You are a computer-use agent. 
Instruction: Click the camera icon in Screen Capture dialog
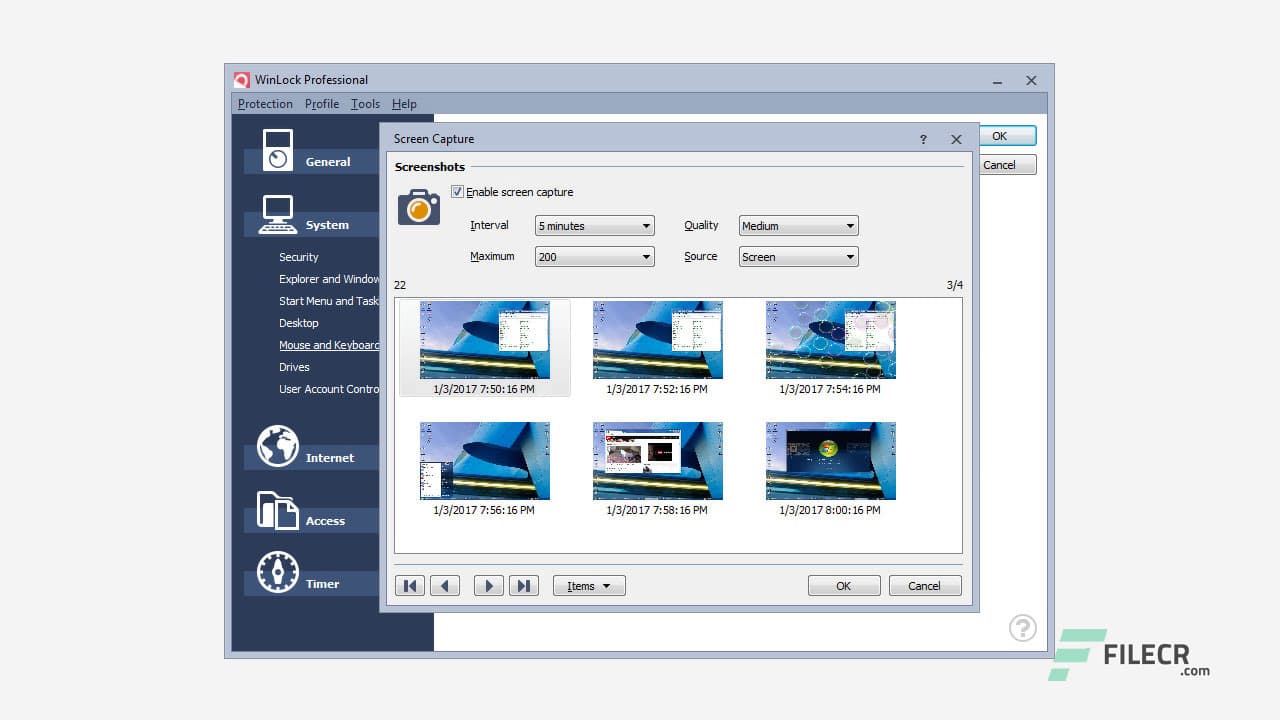coord(418,207)
